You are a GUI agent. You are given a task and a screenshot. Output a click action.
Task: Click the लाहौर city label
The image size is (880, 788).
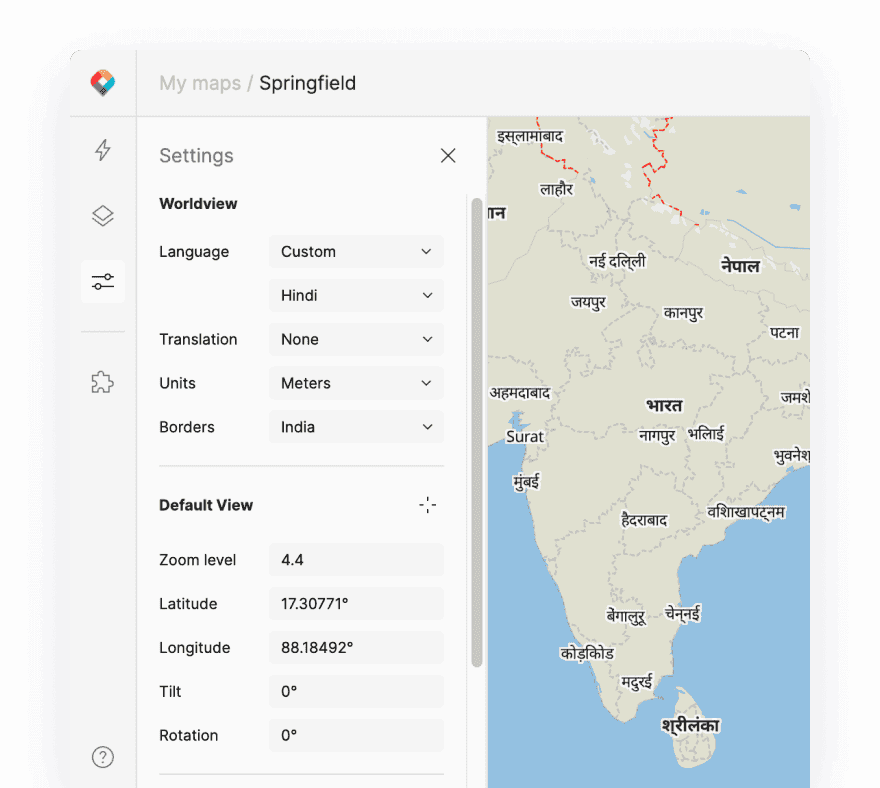tap(556, 189)
